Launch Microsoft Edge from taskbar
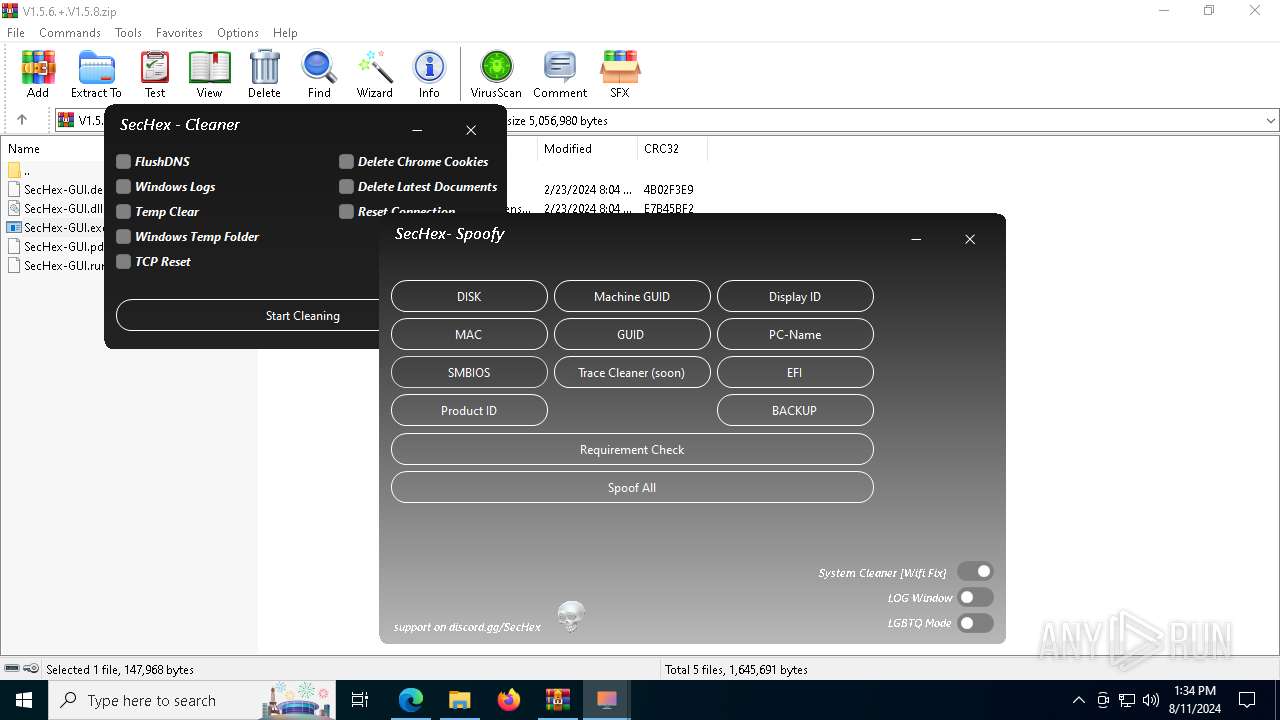 [x=411, y=700]
